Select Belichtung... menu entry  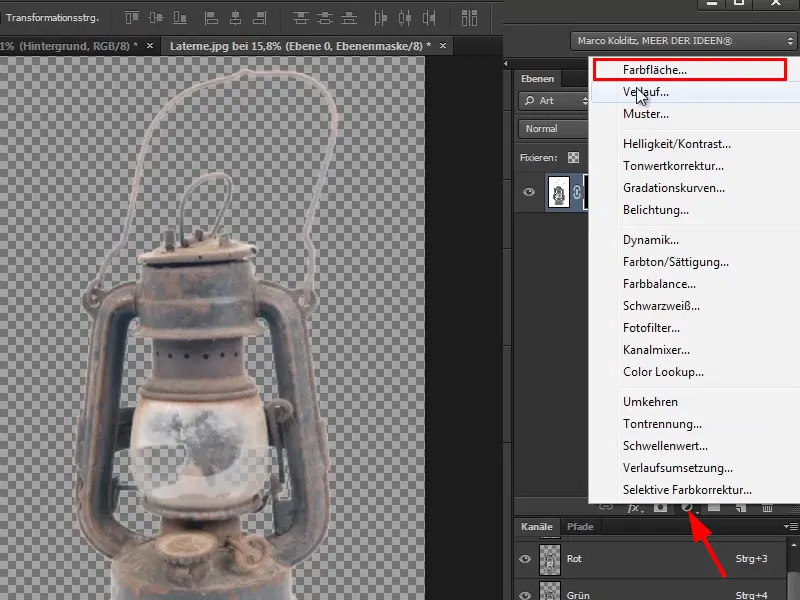(x=695, y=210)
